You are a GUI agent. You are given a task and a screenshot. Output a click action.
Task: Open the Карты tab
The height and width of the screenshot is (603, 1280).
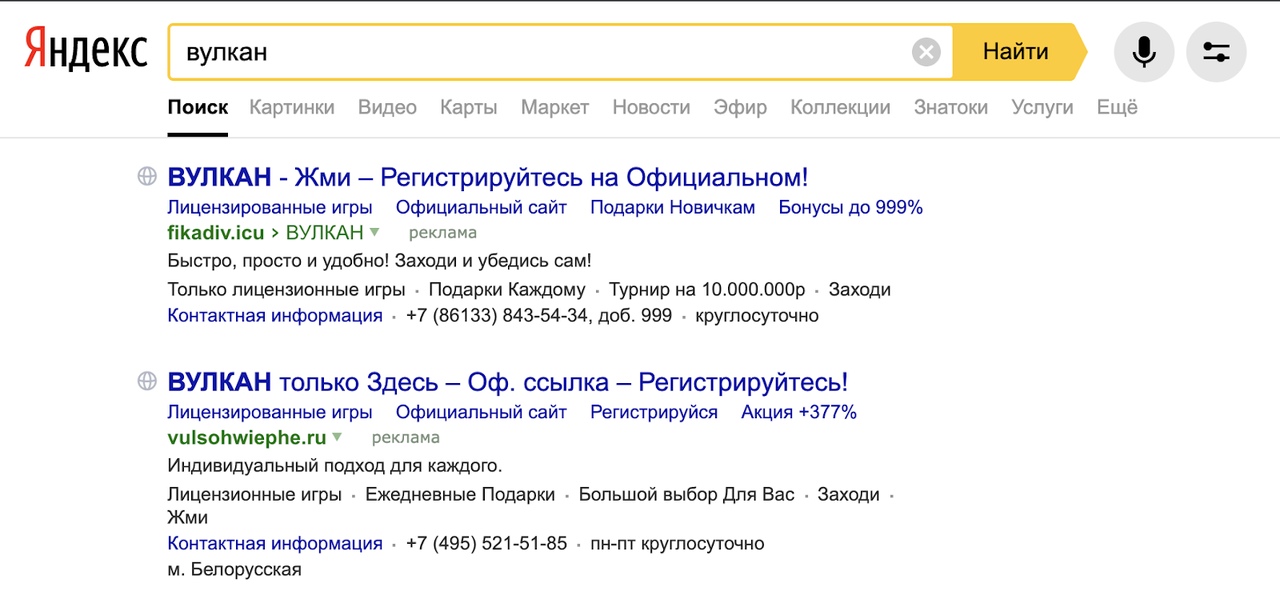click(469, 107)
